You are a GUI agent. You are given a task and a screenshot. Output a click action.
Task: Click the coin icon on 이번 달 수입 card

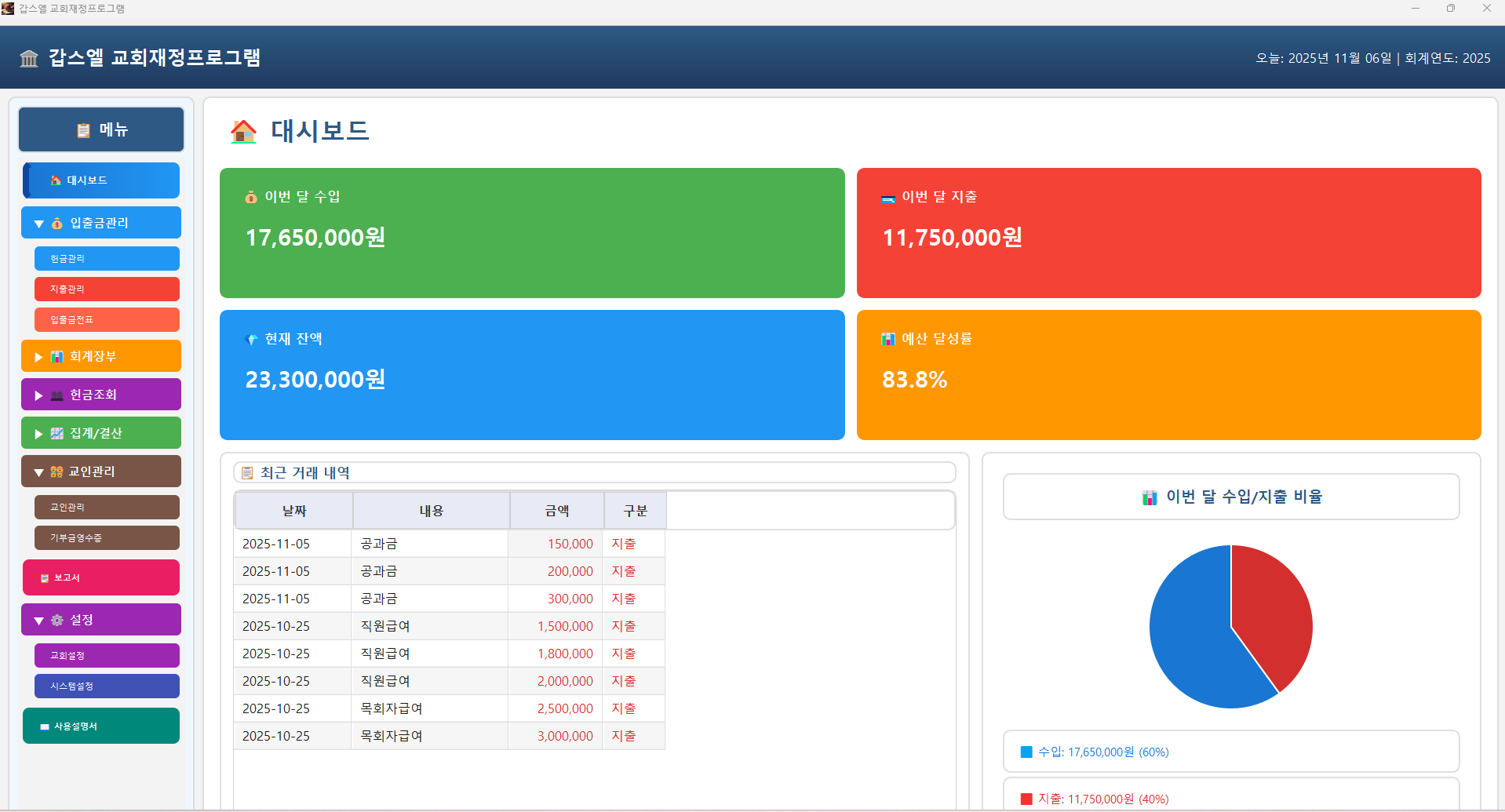[251, 197]
